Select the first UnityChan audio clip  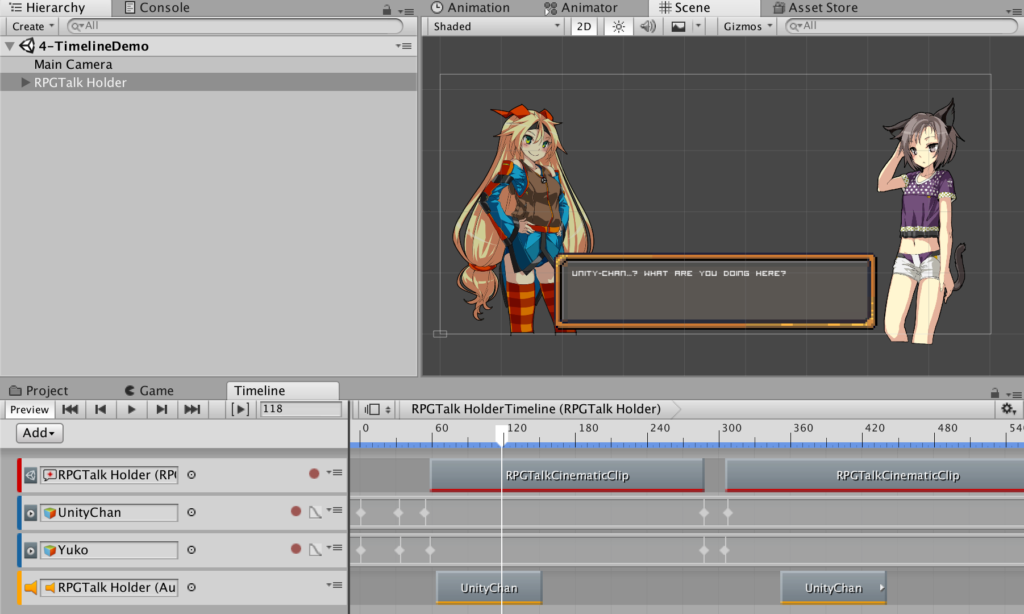(x=488, y=588)
